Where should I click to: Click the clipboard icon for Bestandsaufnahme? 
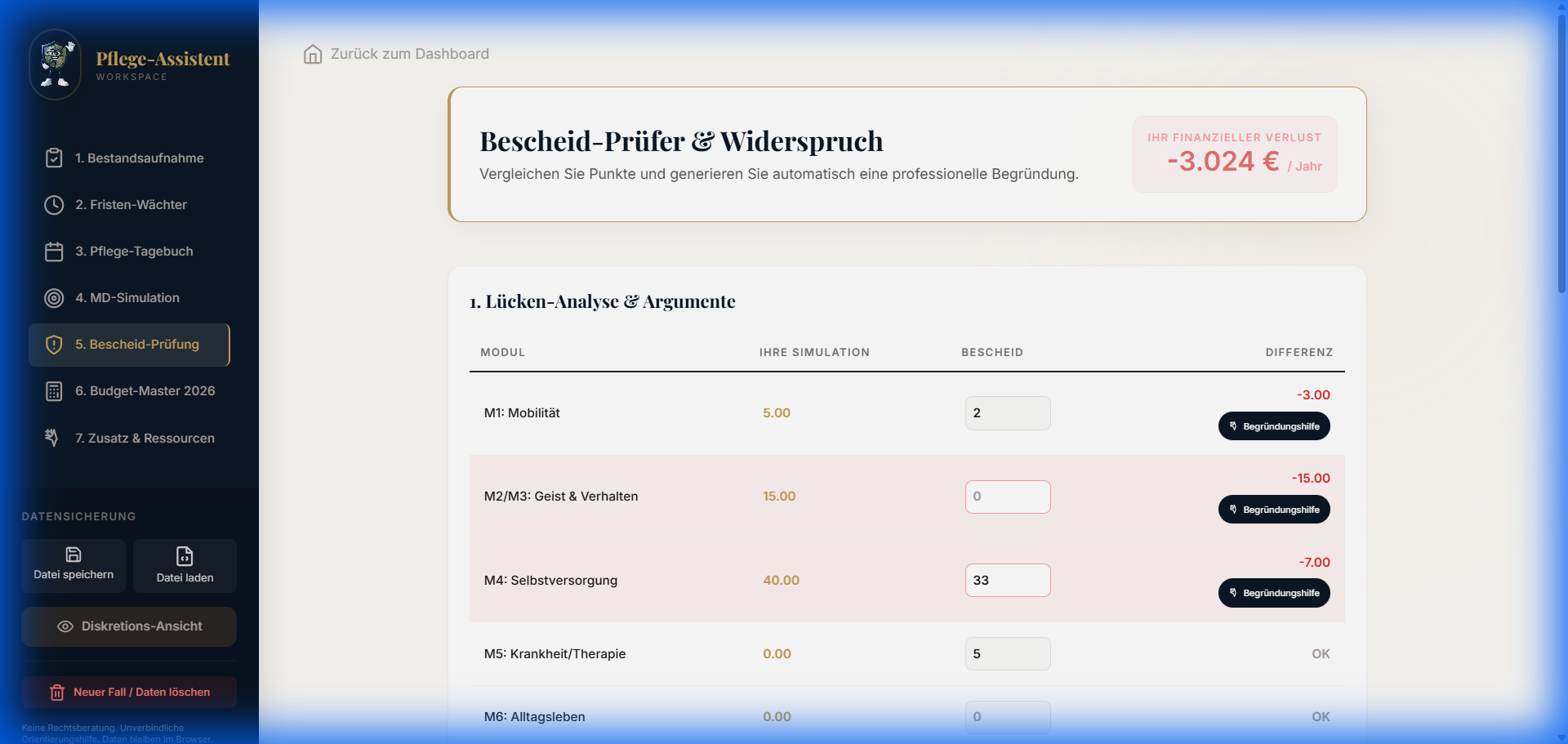[x=54, y=158]
